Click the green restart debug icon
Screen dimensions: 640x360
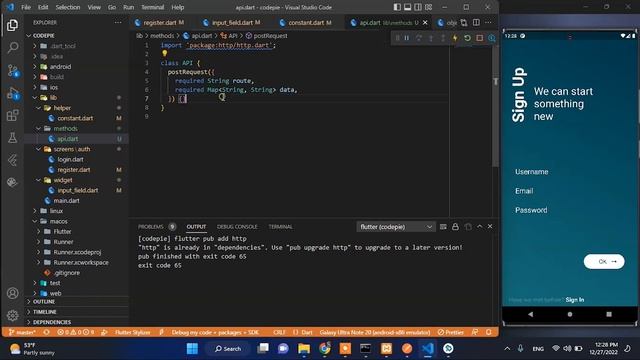coord(467,38)
